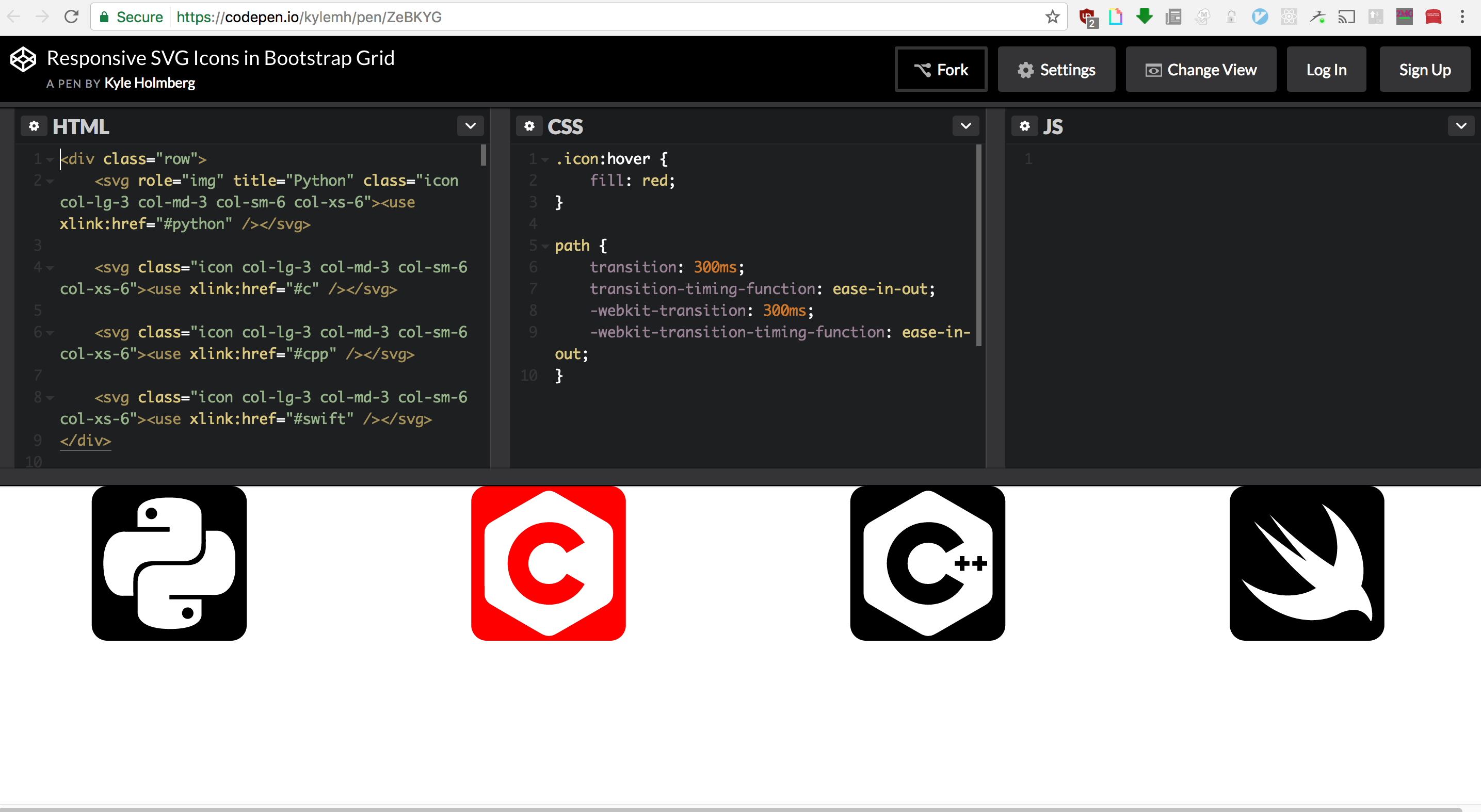
Task: Open the React DevTools extension
Action: coord(1289,17)
